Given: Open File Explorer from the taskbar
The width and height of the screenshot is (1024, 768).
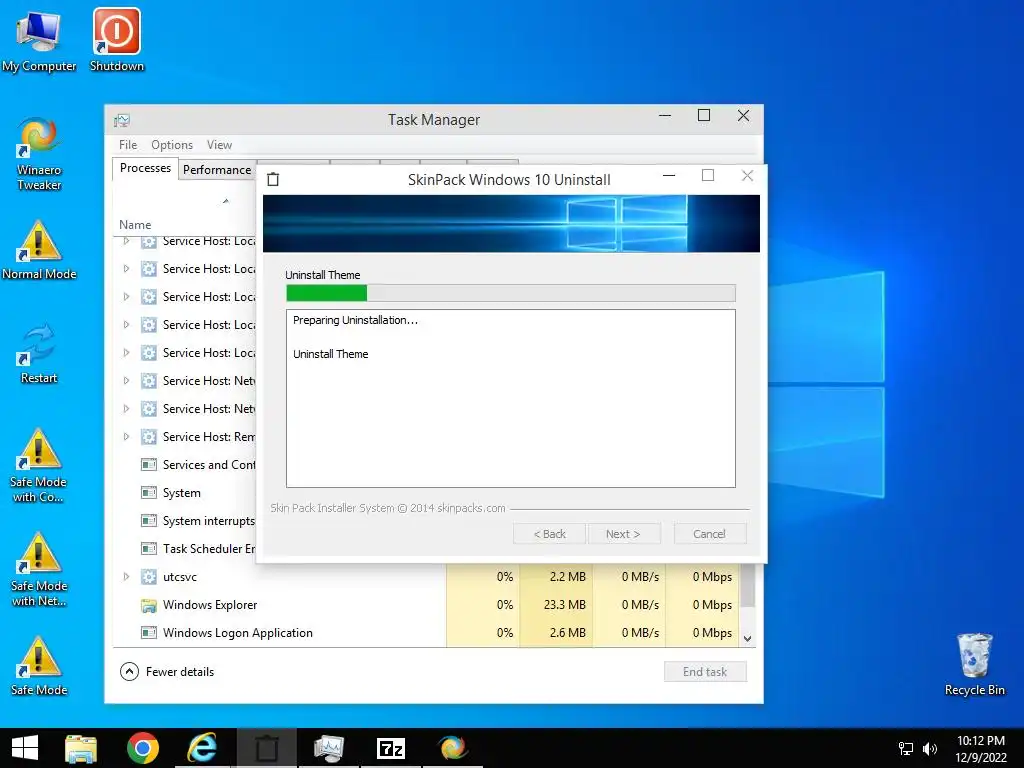Looking at the screenshot, I should pyautogui.click(x=81, y=748).
